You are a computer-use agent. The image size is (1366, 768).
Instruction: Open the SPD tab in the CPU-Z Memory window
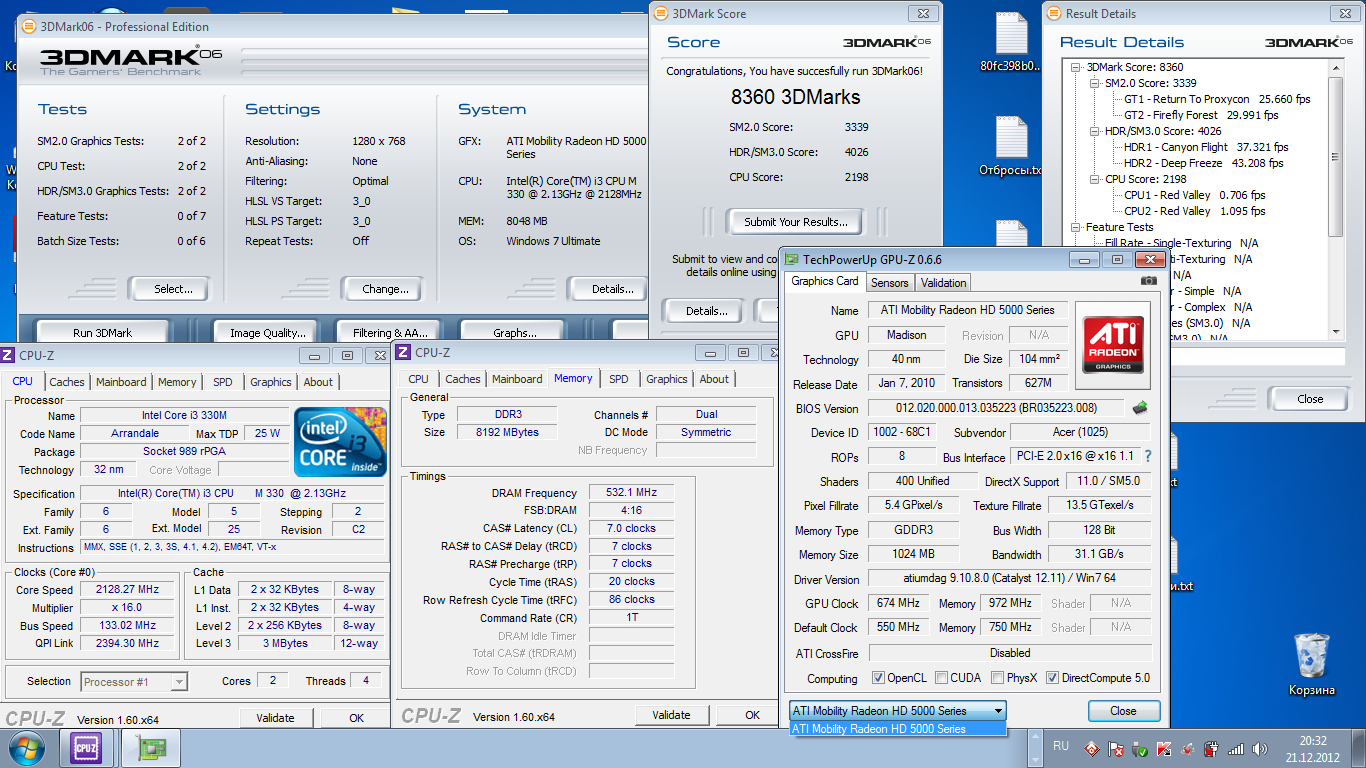point(619,379)
